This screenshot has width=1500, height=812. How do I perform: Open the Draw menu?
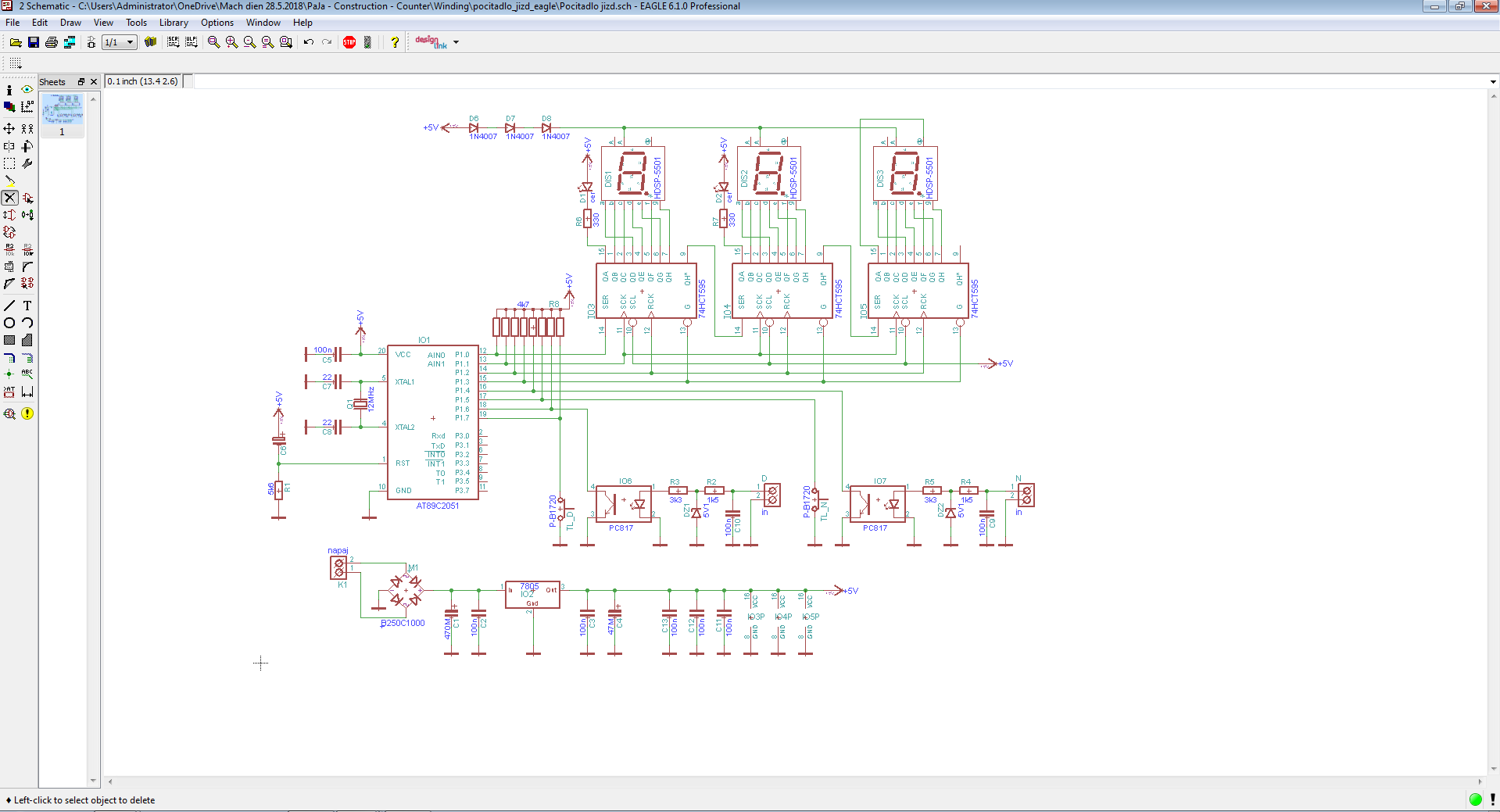pyautogui.click(x=70, y=23)
